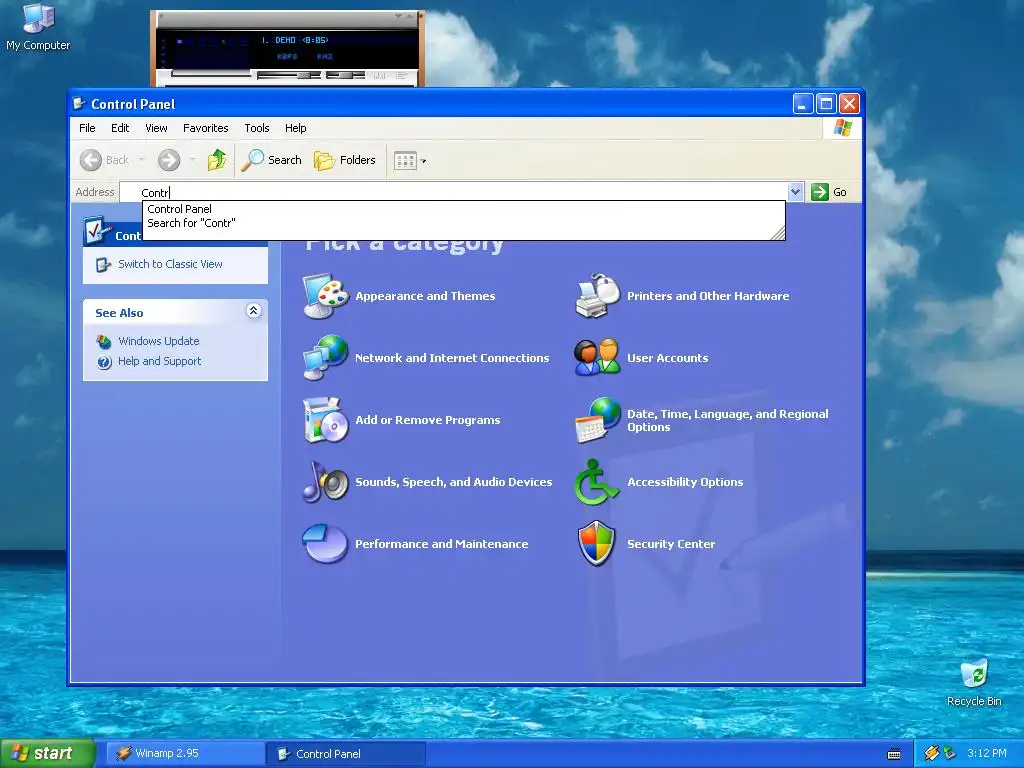The width and height of the screenshot is (1024, 768).
Task: Select Winamp 2.95 taskbar button
Action: [x=185, y=753]
